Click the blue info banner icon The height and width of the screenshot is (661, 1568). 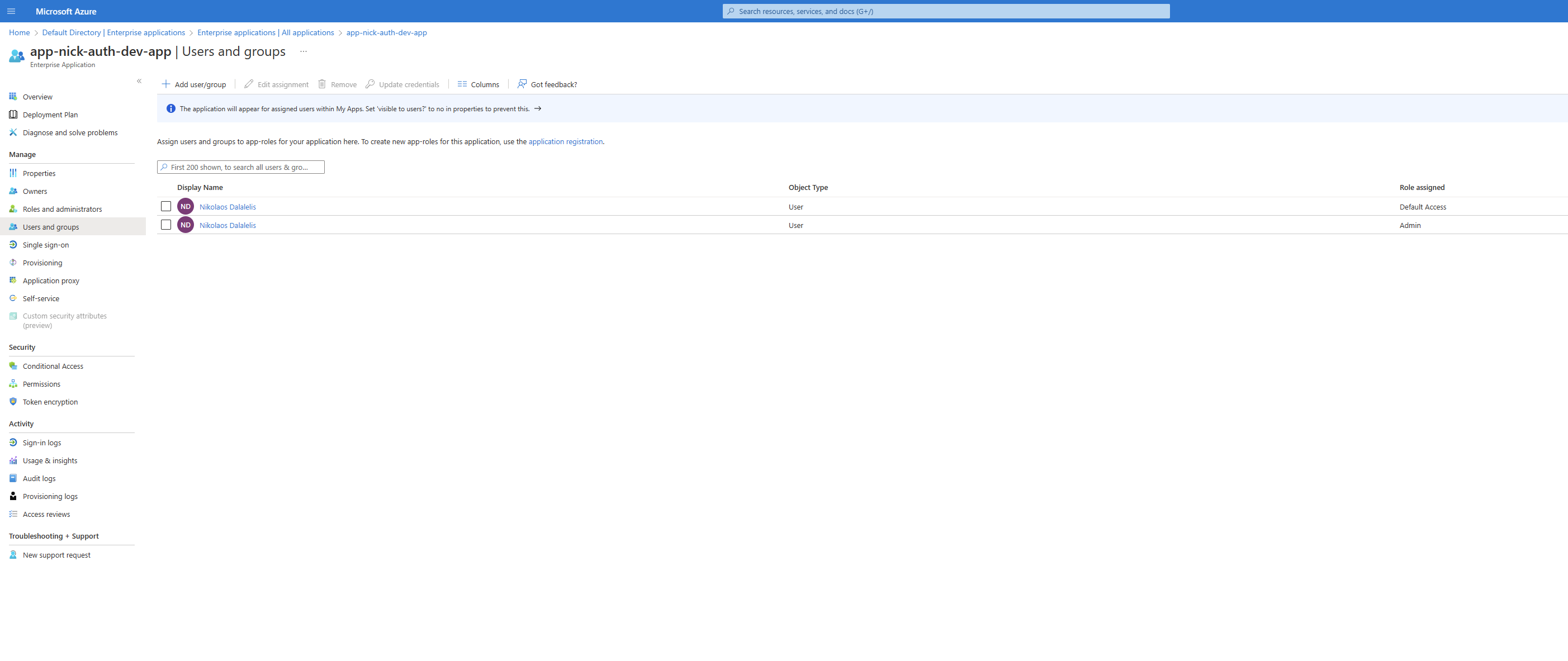[x=171, y=109]
